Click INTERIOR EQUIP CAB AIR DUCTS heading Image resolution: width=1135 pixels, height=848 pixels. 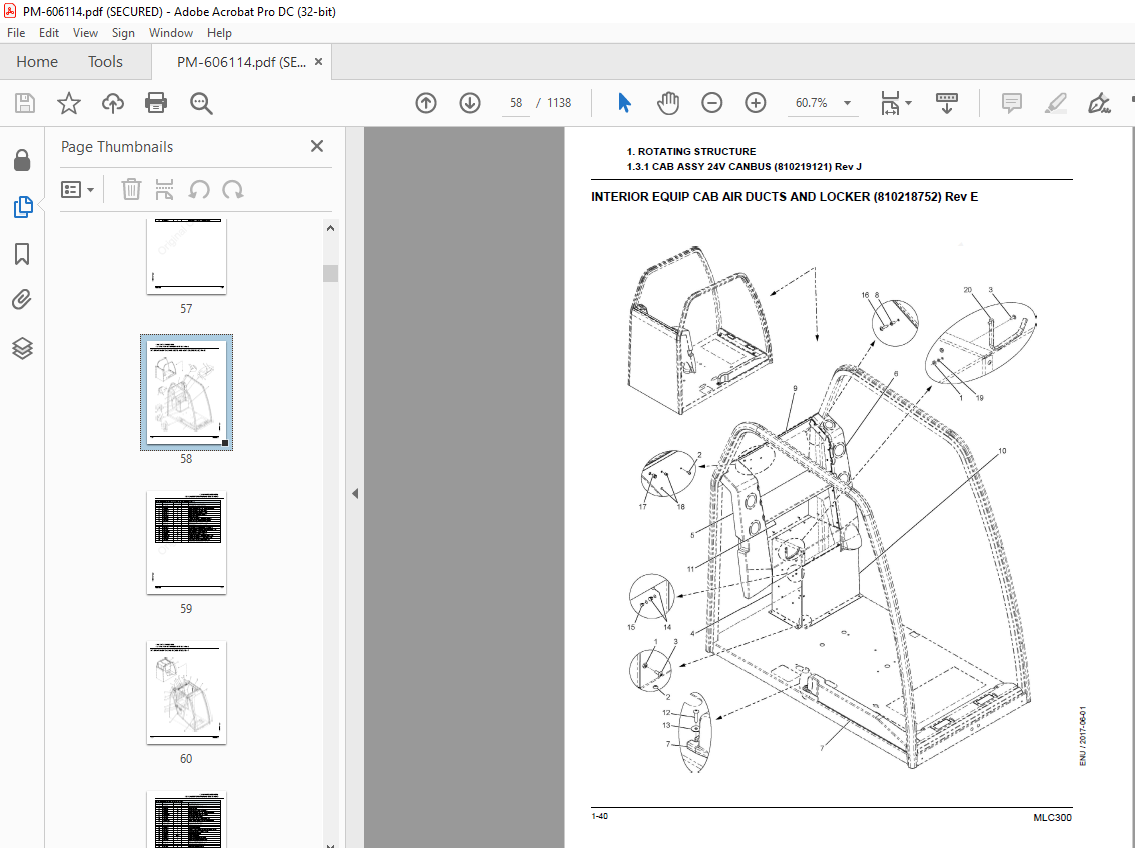coord(785,197)
